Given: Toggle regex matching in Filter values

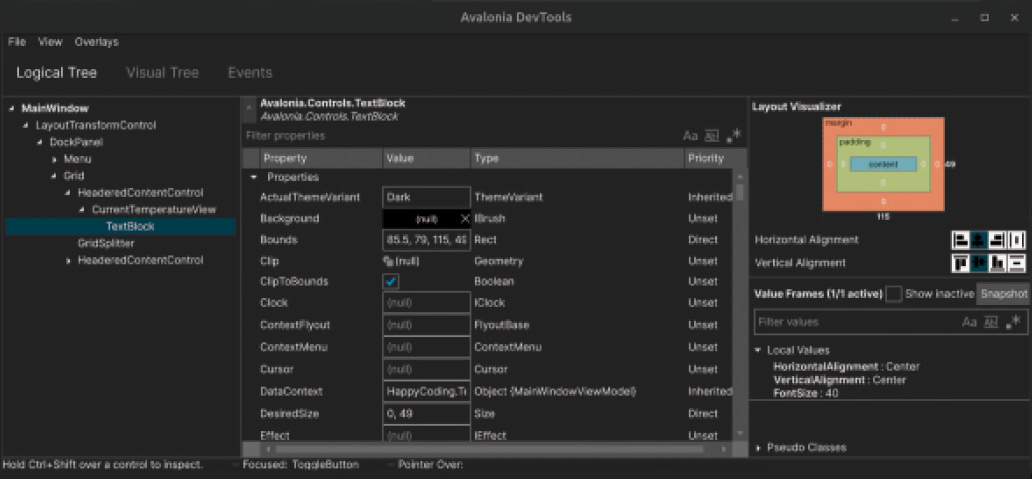Looking at the screenshot, I should tap(1012, 322).
